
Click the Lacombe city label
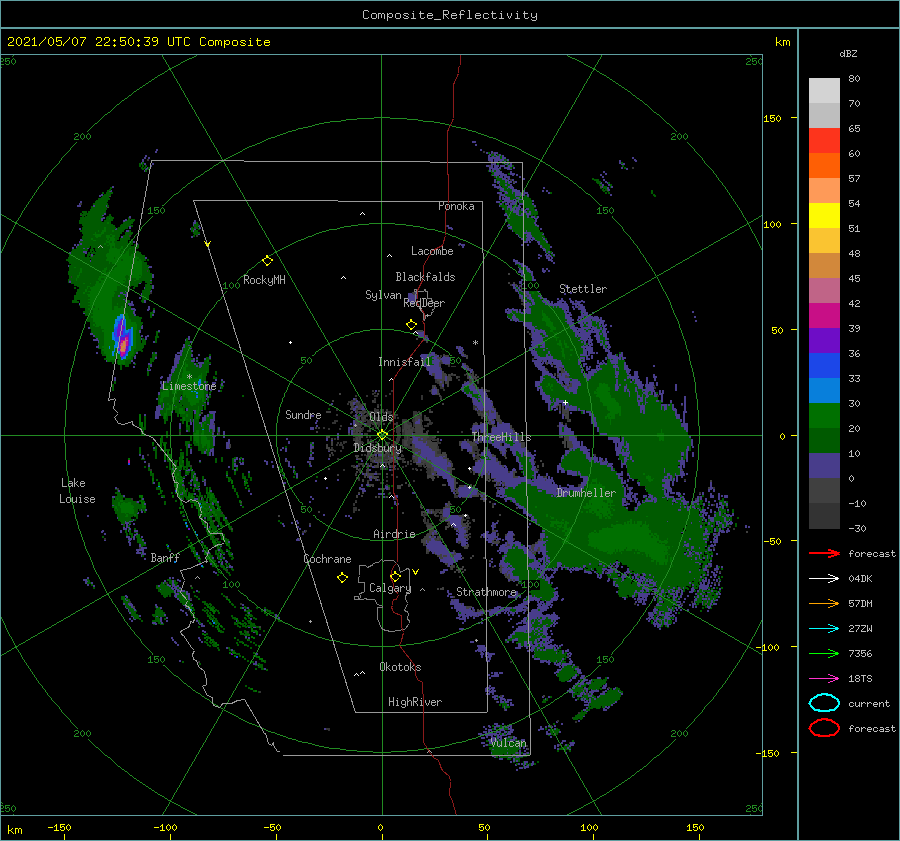(x=432, y=251)
